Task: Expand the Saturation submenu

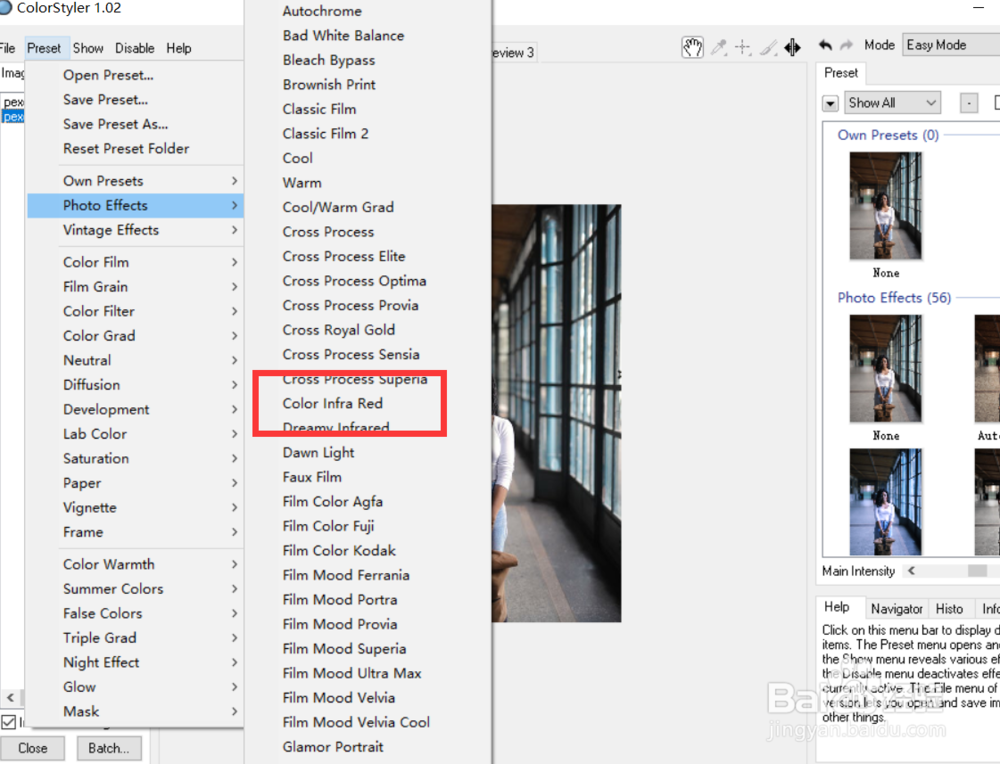Action: click(x=135, y=459)
